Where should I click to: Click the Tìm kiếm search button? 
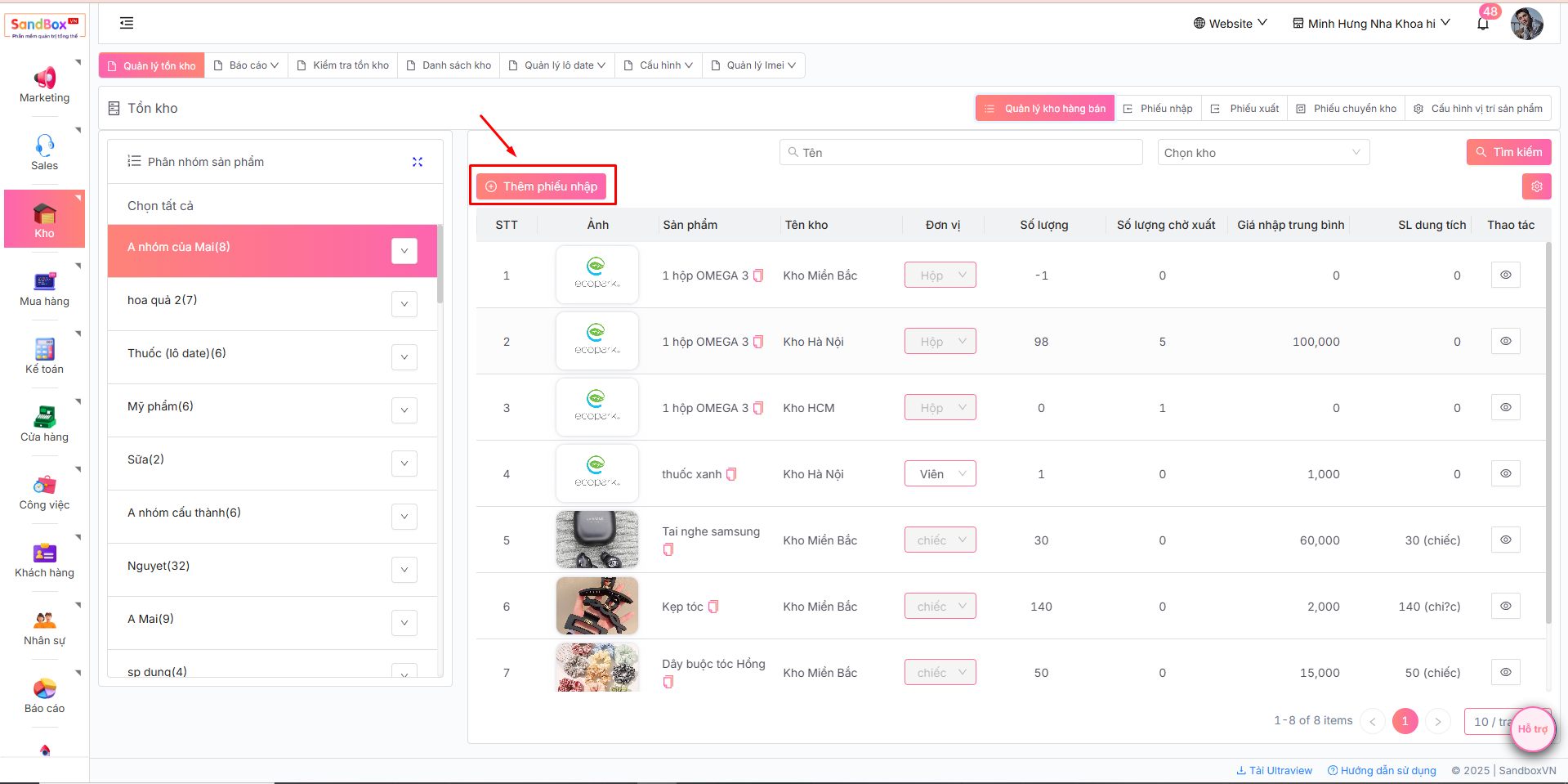click(1508, 153)
